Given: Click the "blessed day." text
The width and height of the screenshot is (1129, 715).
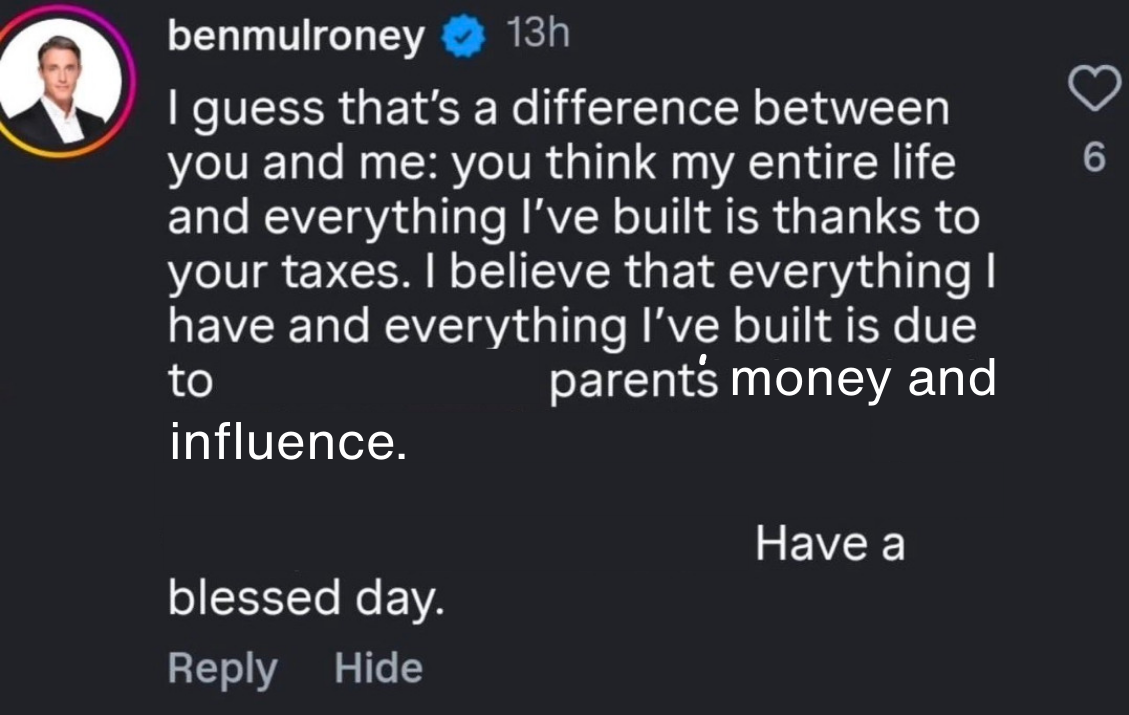Looking at the screenshot, I should coord(305,599).
